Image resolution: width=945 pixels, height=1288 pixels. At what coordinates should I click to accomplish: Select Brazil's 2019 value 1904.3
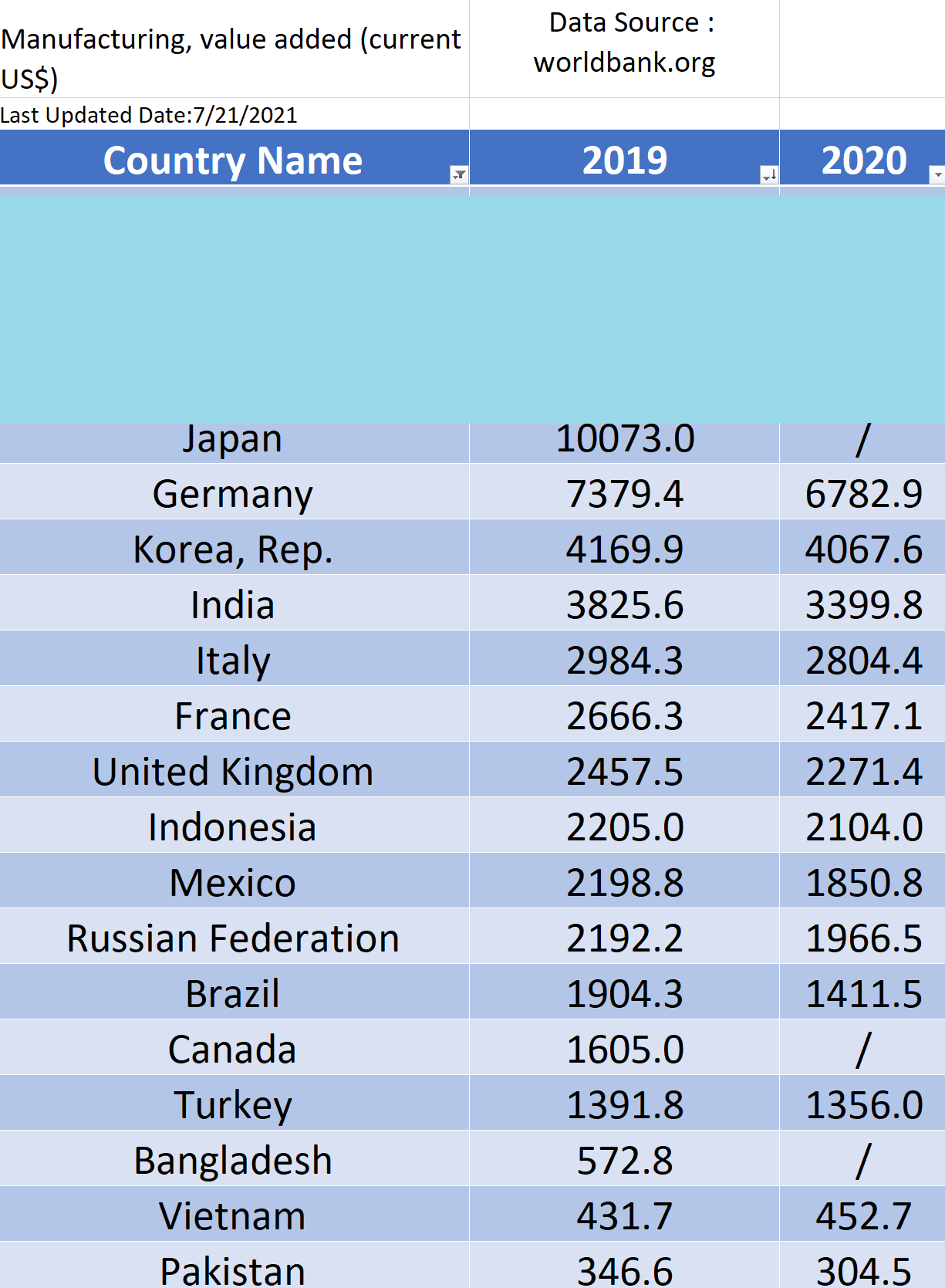[625, 992]
